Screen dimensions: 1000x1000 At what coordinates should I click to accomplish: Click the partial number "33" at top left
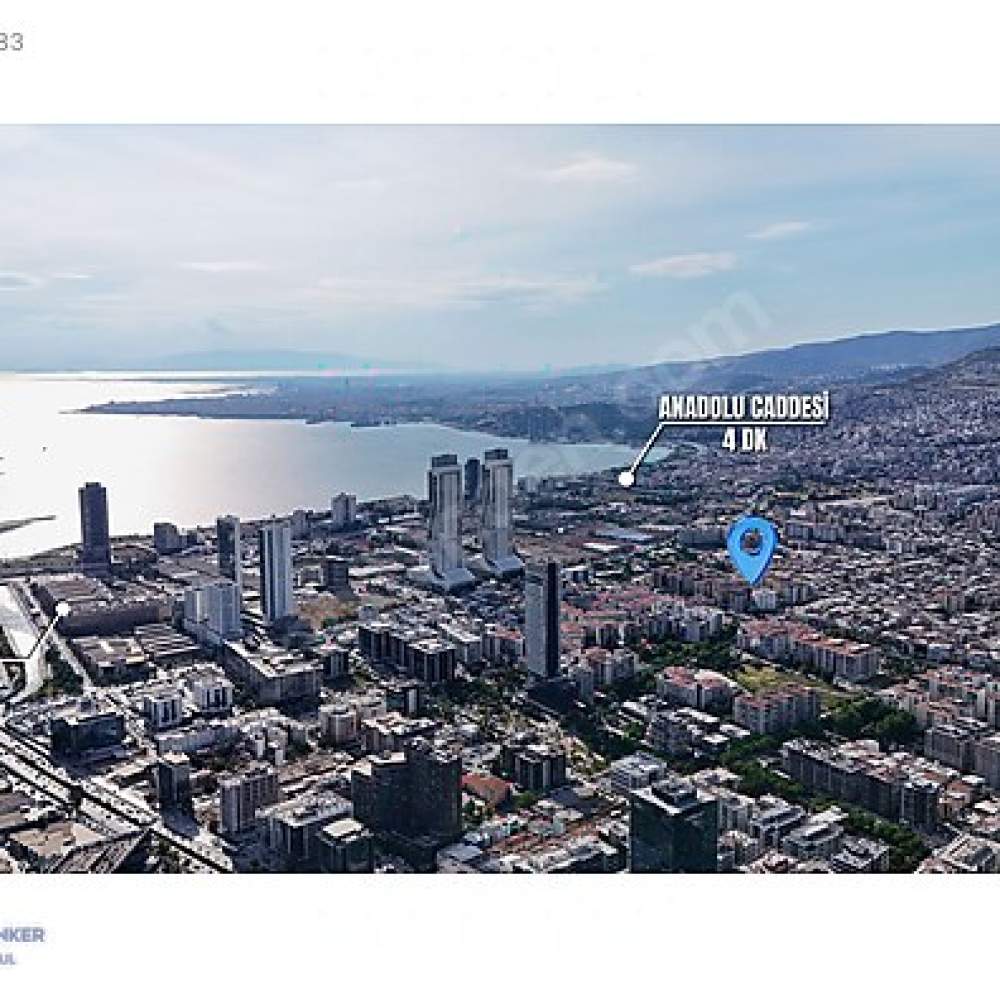point(11,42)
